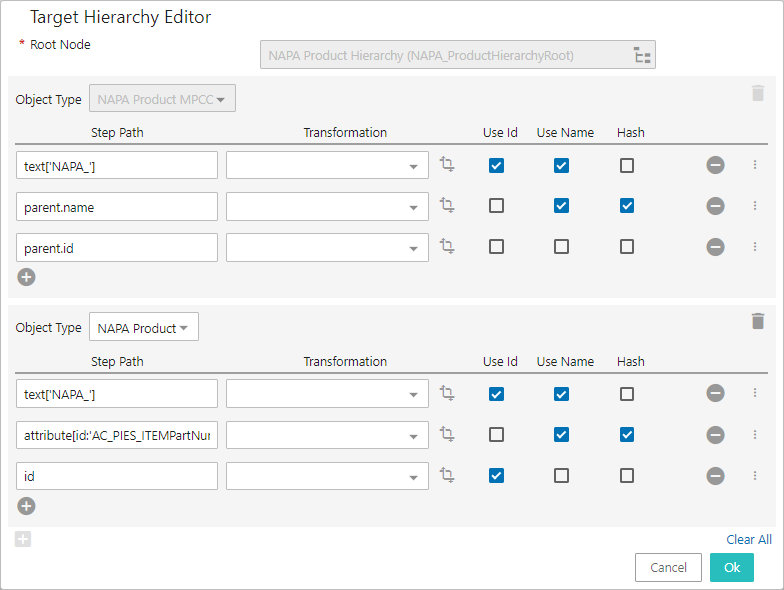784x590 pixels.
Task: Expand Transformation dropdown for the attribute row
Action: (413, 436)
